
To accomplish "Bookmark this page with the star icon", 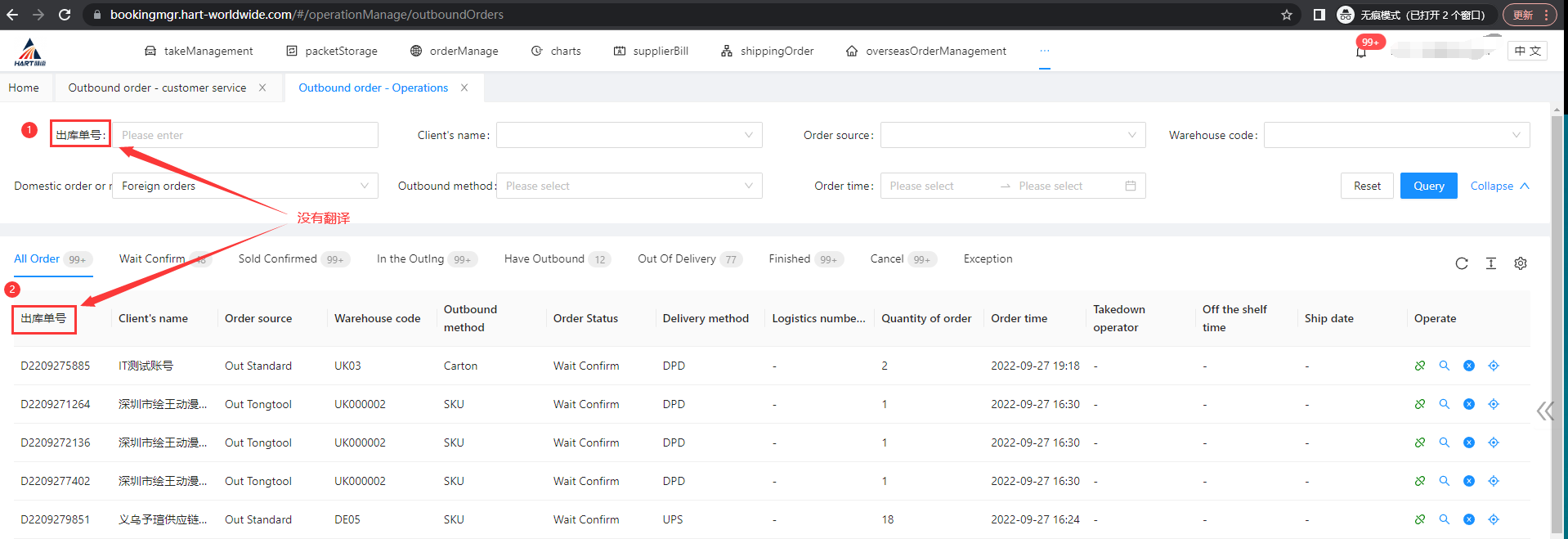I will tap(1287, 15).
